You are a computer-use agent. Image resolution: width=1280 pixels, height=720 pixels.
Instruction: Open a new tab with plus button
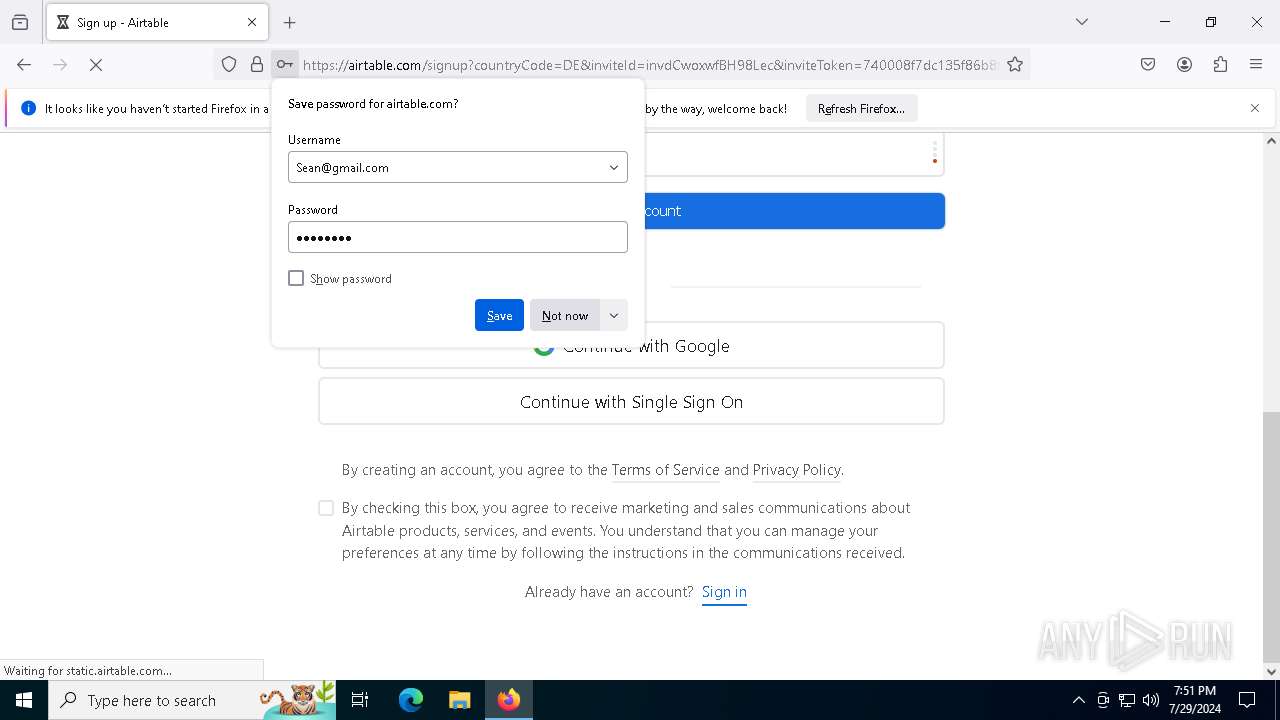290,22
